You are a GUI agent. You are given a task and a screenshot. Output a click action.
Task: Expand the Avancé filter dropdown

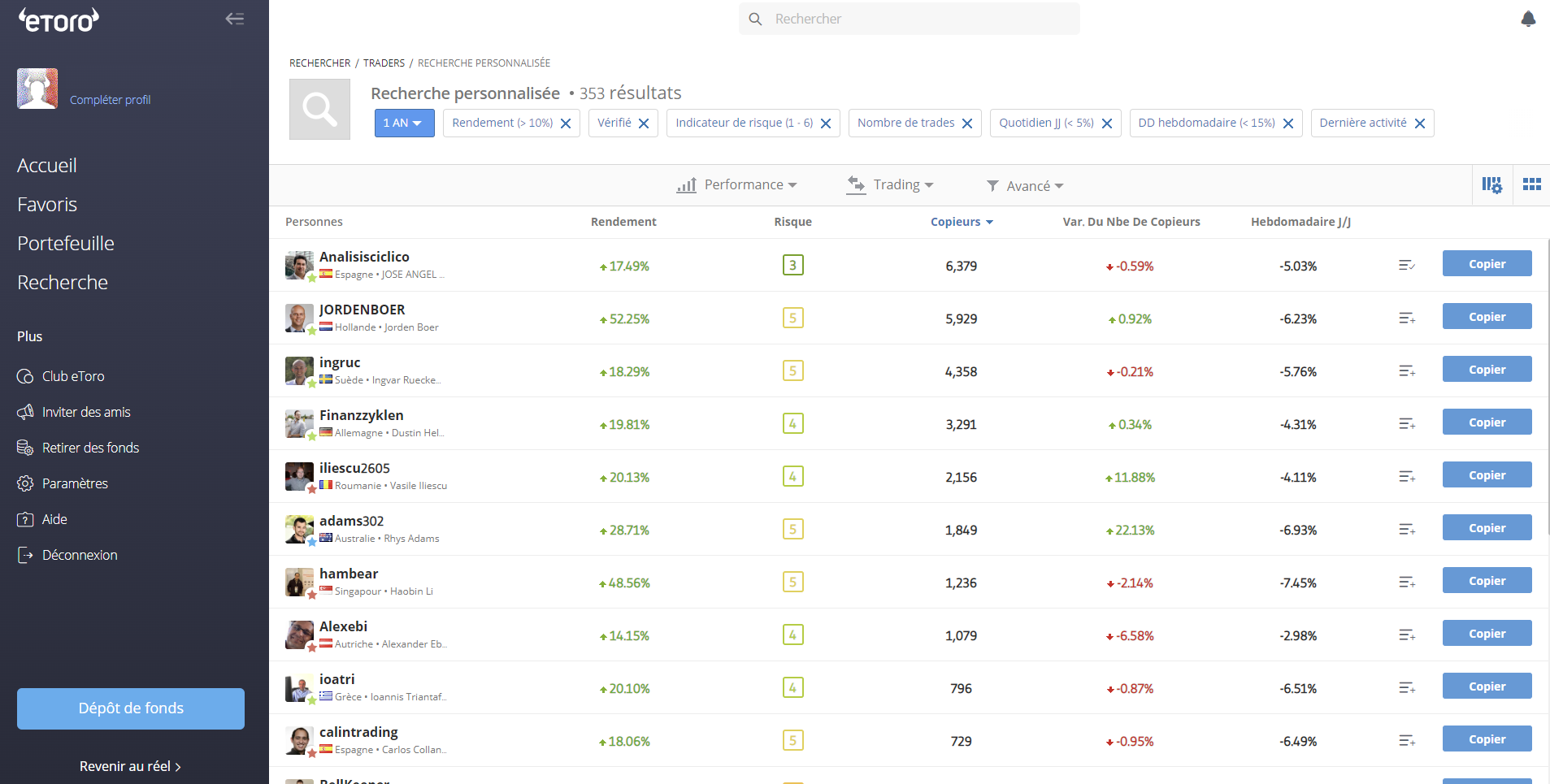pos(1025,186)
